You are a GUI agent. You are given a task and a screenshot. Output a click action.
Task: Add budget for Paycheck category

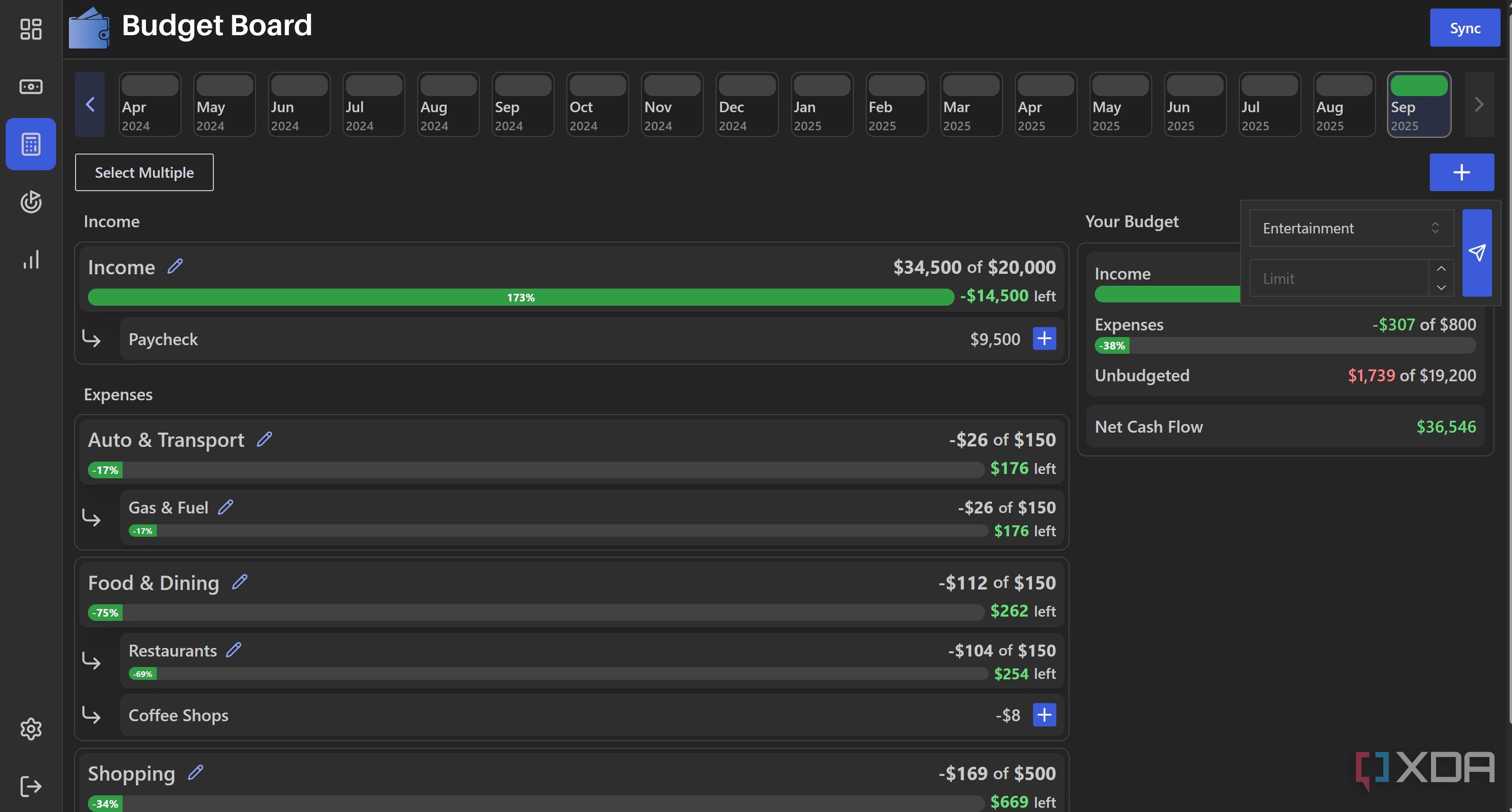point(1044,338)
